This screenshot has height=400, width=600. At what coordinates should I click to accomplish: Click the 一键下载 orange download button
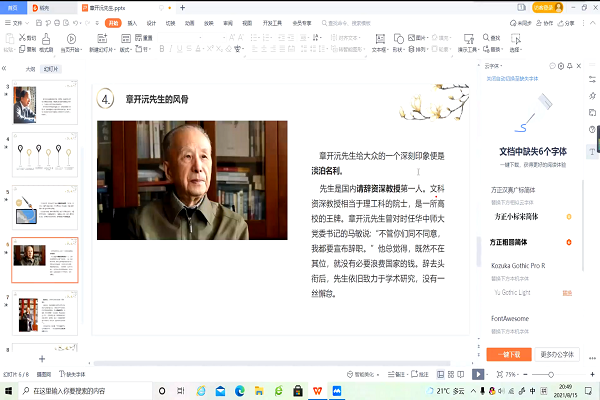510,354
